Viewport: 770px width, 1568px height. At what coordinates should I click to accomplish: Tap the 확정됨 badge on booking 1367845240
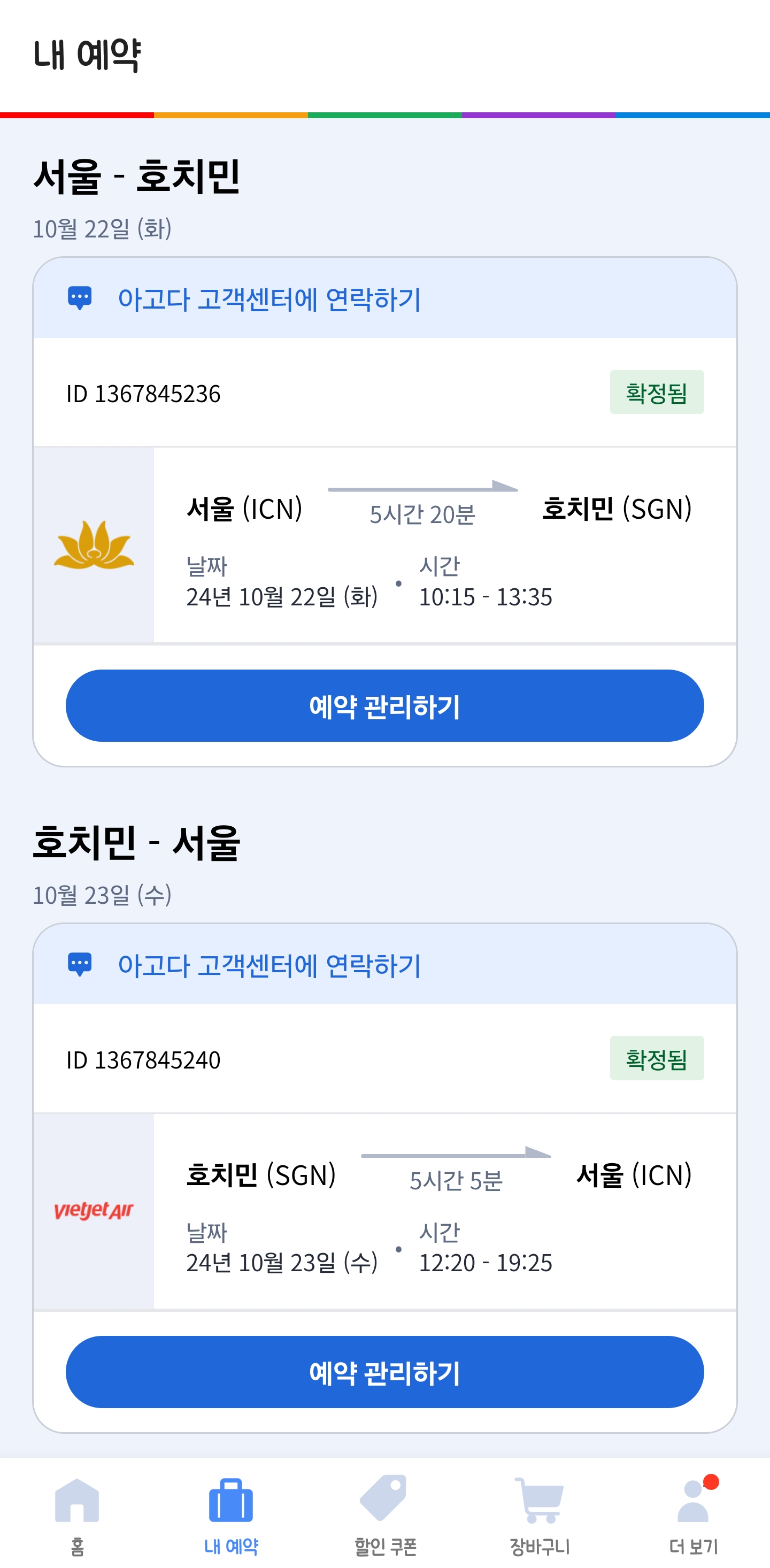tap(656, 1058)
